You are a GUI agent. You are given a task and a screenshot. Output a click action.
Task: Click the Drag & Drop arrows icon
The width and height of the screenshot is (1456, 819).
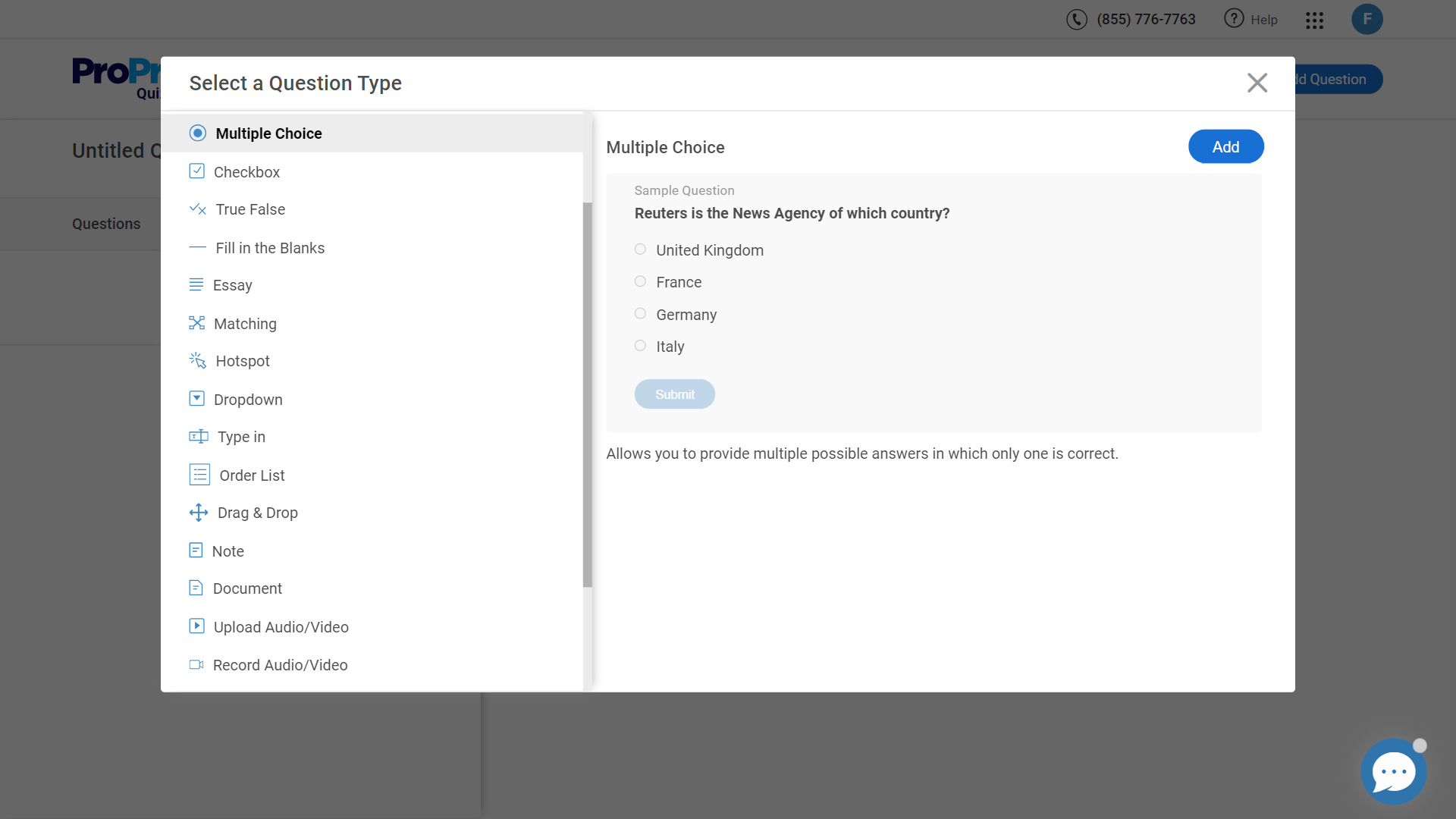pyautogui.click(x=198, y=513)
